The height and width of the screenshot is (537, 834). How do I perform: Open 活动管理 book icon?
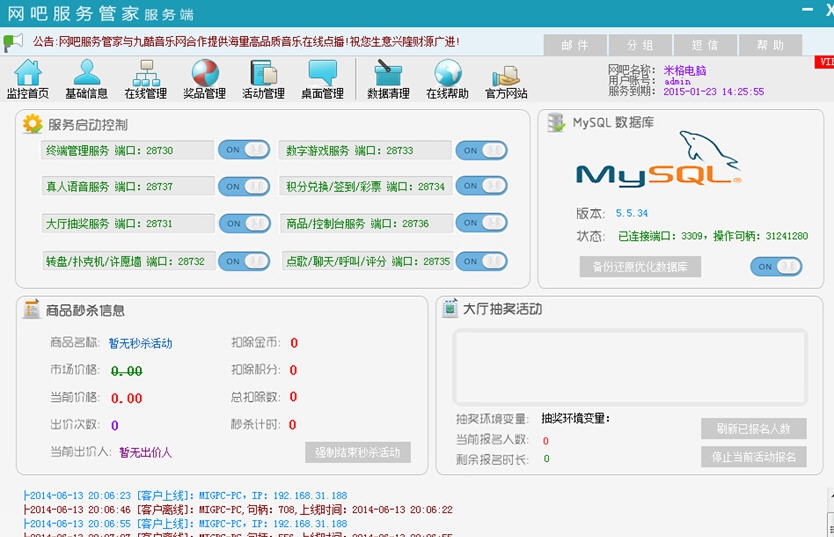point(264,79)
